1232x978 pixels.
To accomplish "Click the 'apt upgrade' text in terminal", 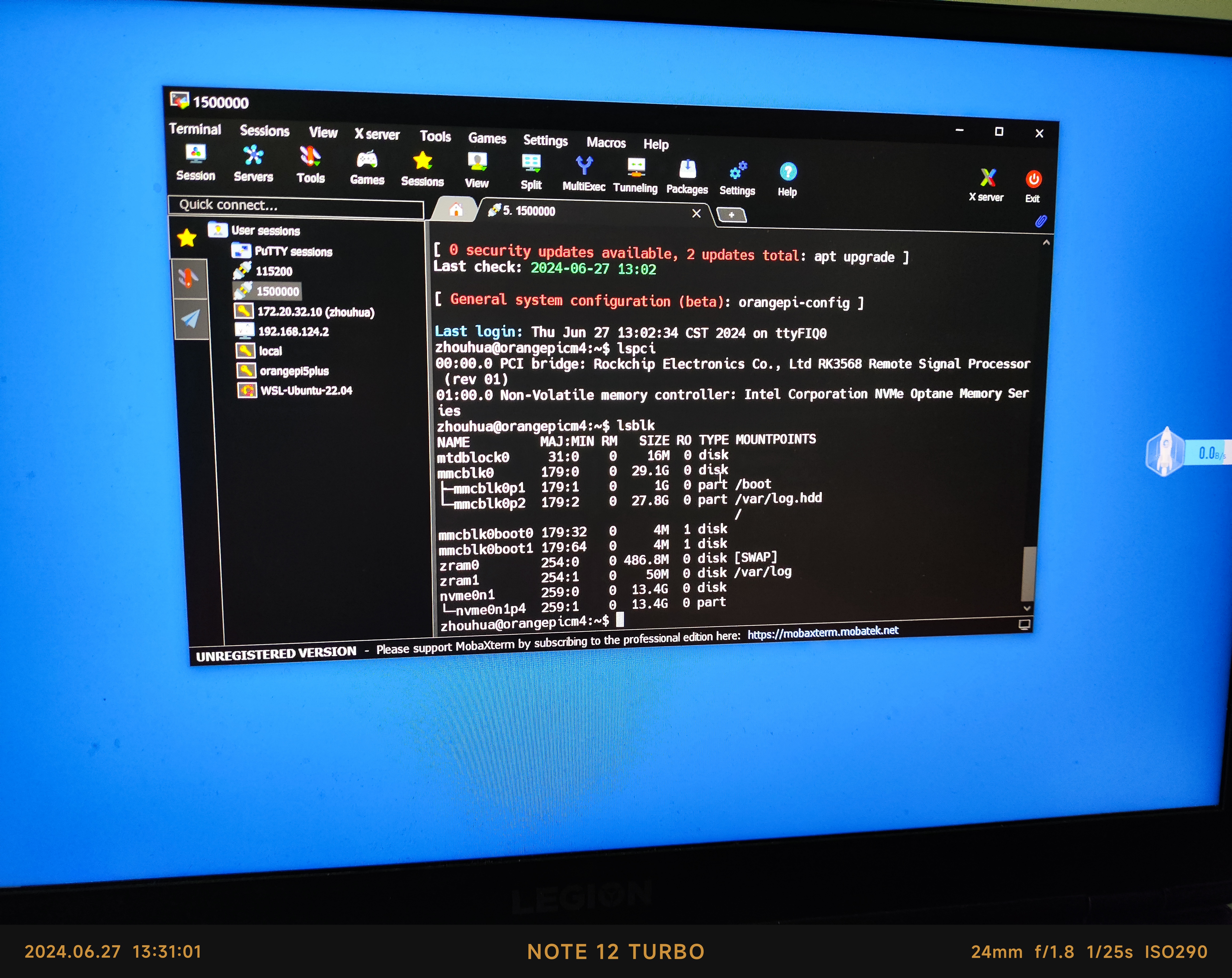I will (x=854, y=257).
